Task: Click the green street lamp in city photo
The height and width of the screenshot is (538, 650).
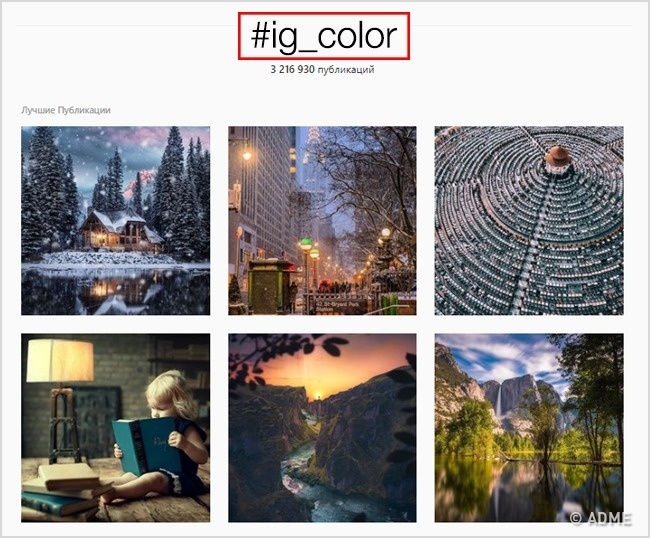Action: (x=306, y=245)
